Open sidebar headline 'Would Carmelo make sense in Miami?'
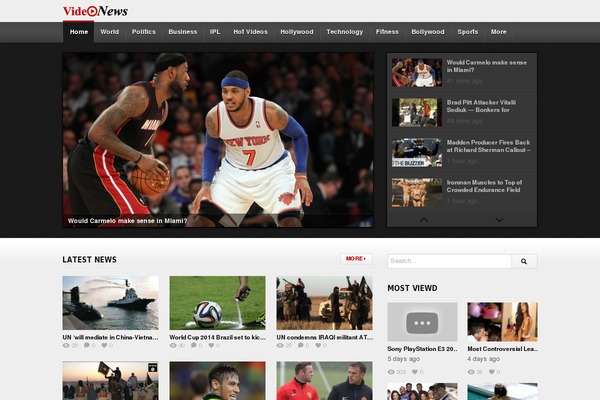600x400 pixels. [486, 66]
